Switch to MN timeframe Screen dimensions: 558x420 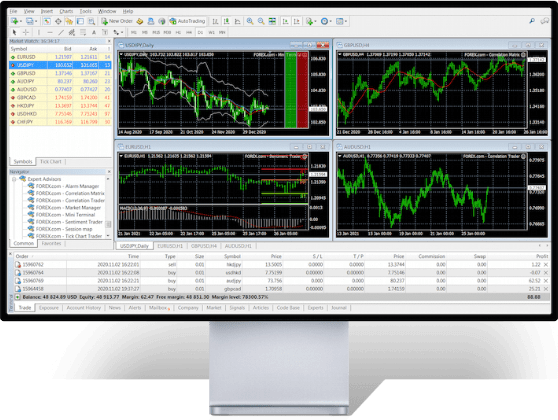tap(222, 32)
